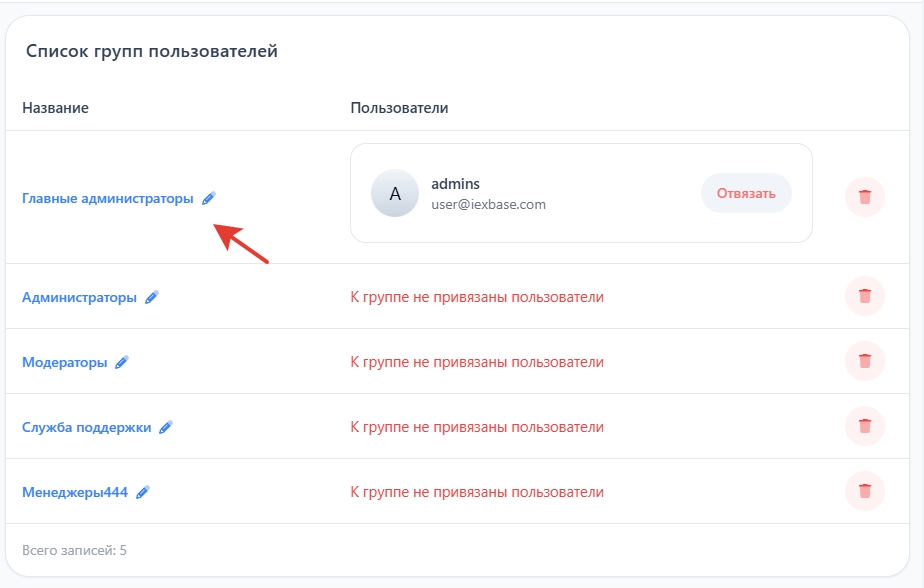Remove the Модераторы group via trash icon

coord(865,361)
